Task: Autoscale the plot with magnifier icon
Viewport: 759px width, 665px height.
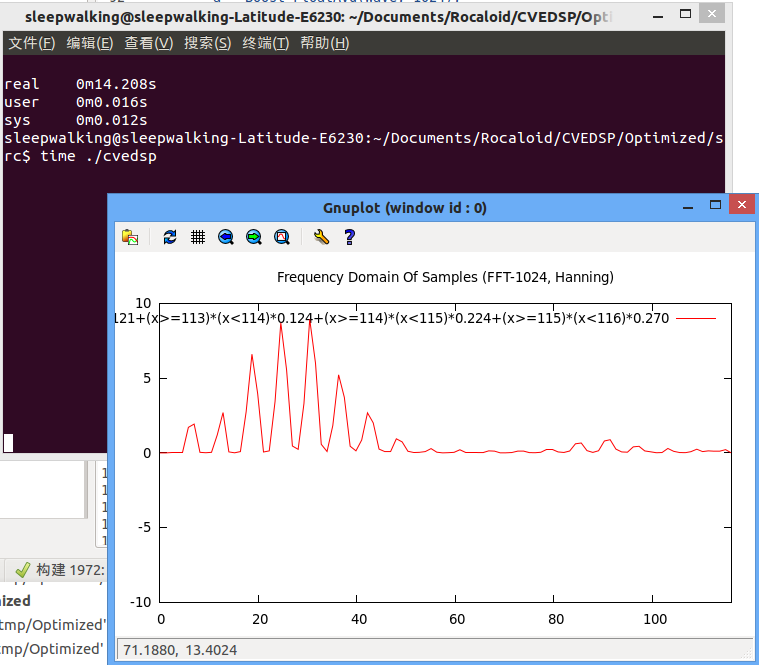Action: [x=282, y=237]
